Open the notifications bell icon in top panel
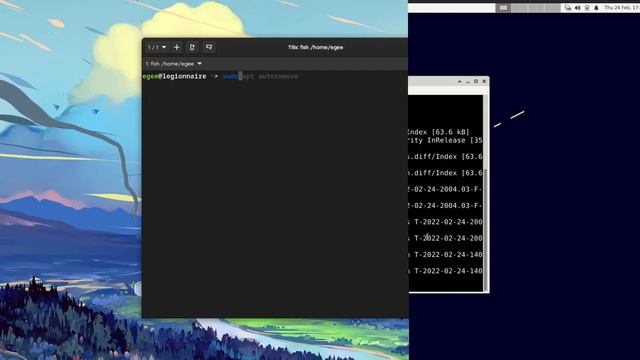 click(x=596, y=8)
